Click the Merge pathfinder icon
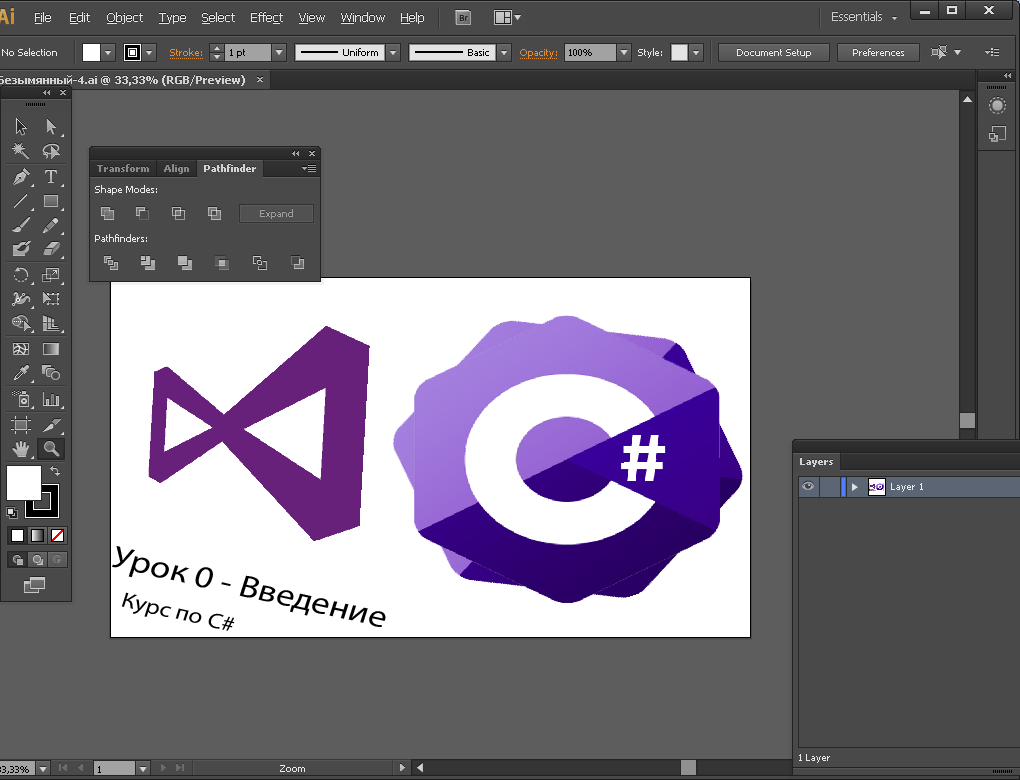The height and width of the screenshot is (780, 1020). coord(185,263)
